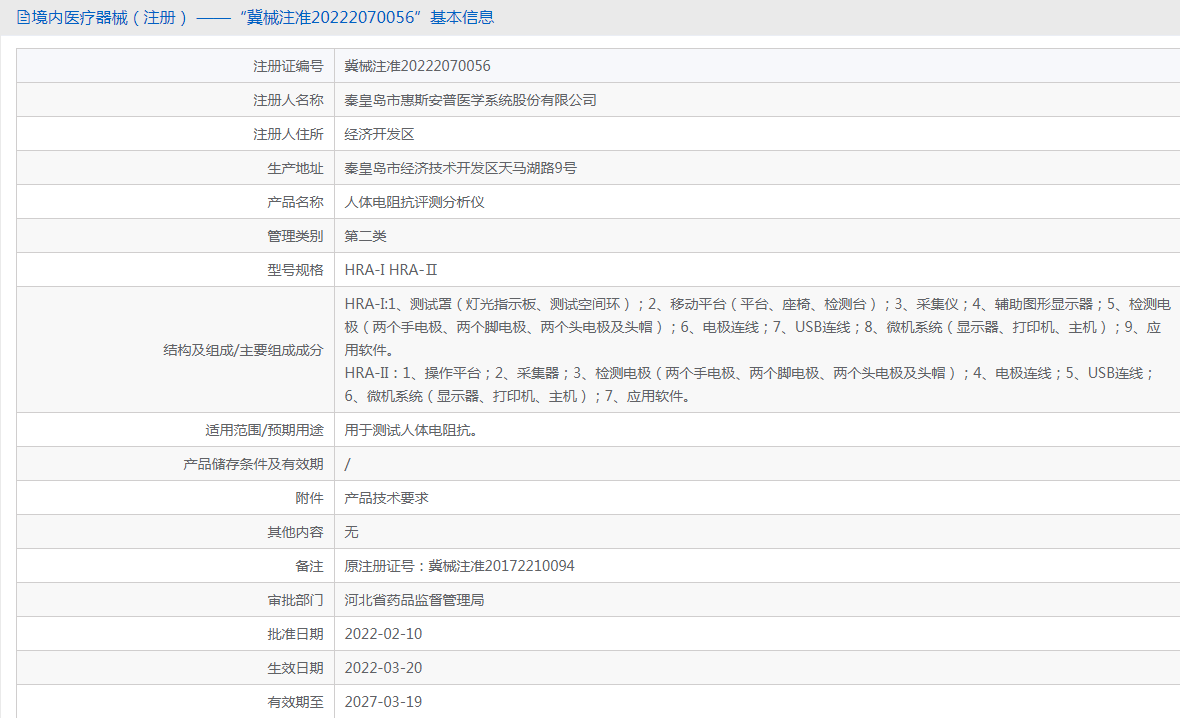Click the label 结构及组成/主要组成成分
Viewport: 1180px width, 718px height.
[243, 350]
